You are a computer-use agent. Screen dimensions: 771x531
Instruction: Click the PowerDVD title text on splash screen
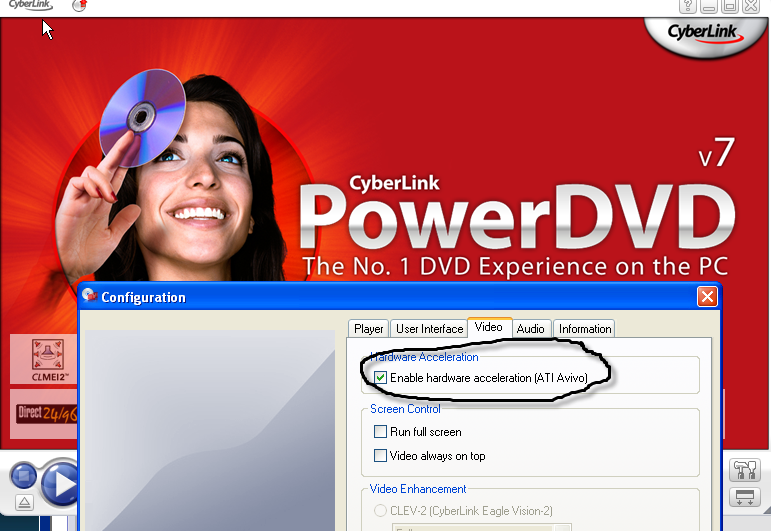pos(518,216)
